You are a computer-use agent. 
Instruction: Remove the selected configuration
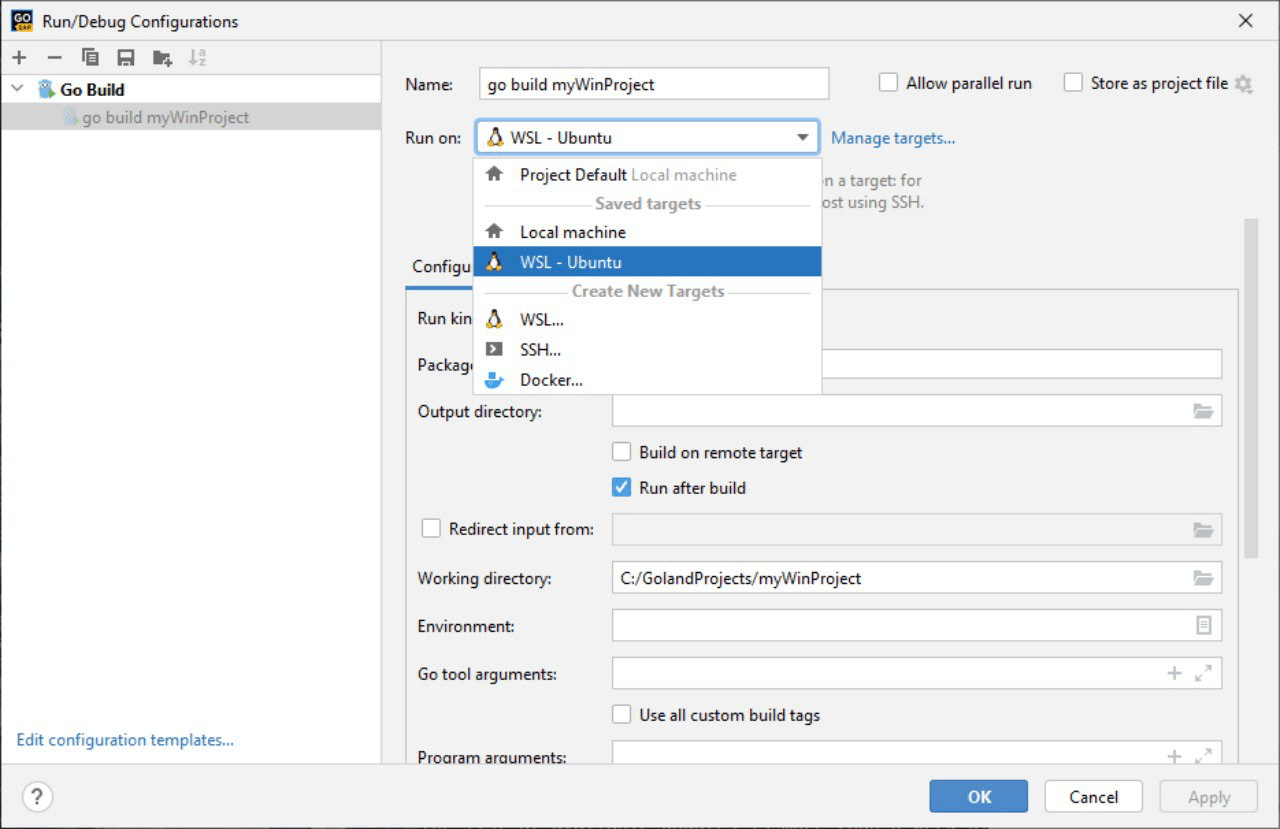(x=54, y=57)
